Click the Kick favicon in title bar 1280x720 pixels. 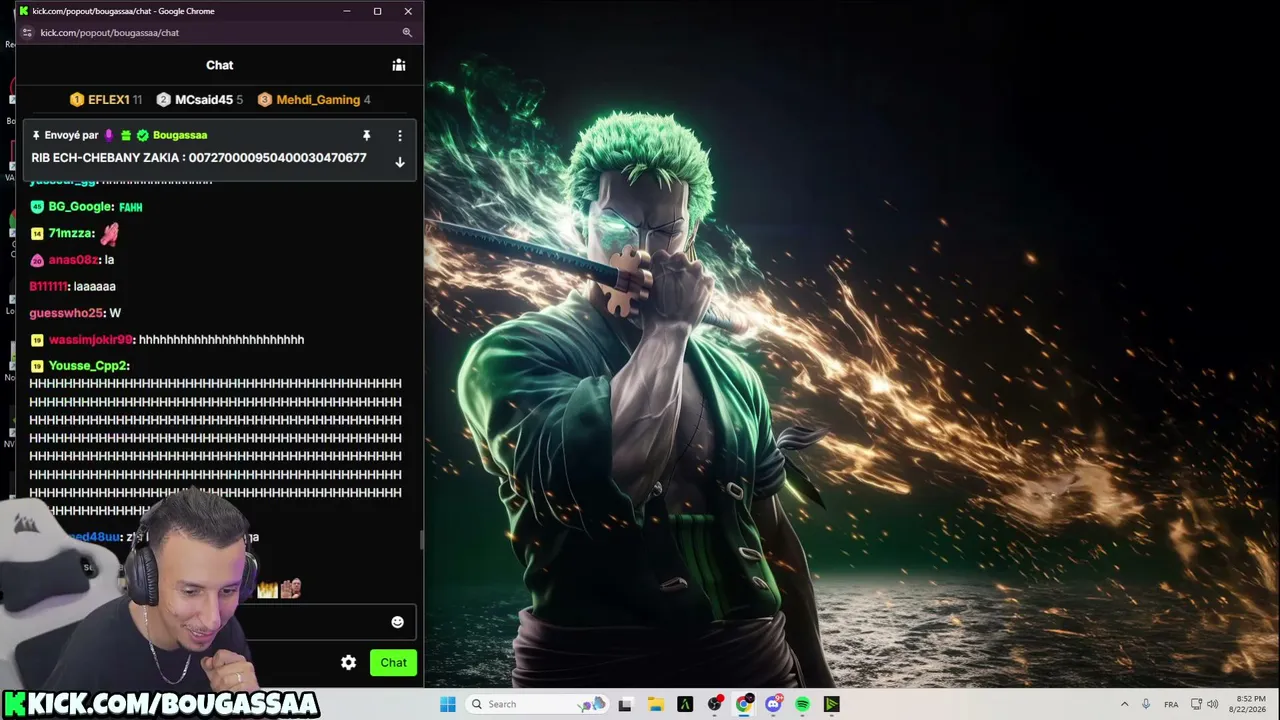tap(24, 11)
